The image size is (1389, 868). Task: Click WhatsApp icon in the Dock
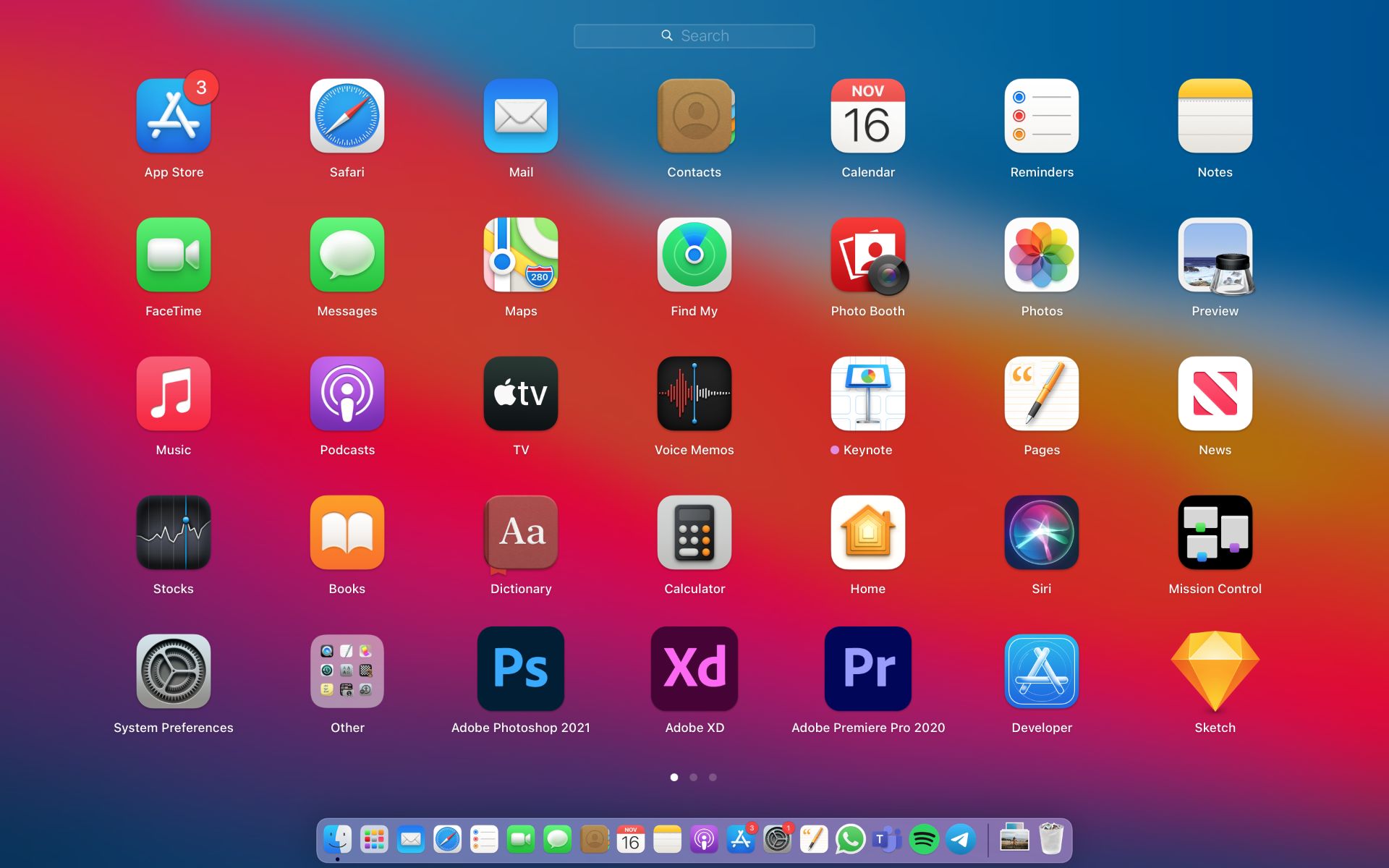850,840
